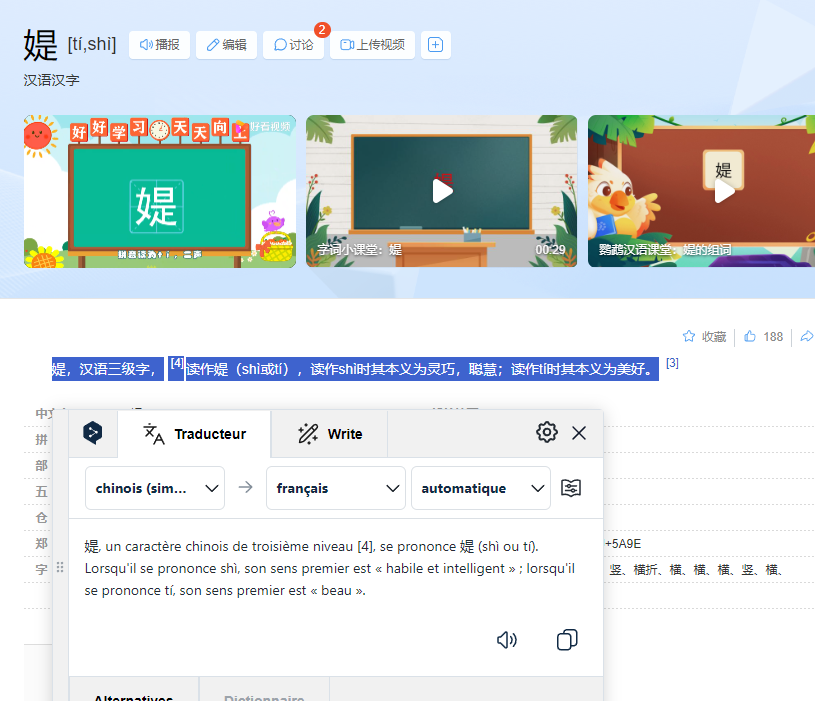Play the 字词小课堂 video
The height and width of the screenshot is (701, 815).
point(441,191)
